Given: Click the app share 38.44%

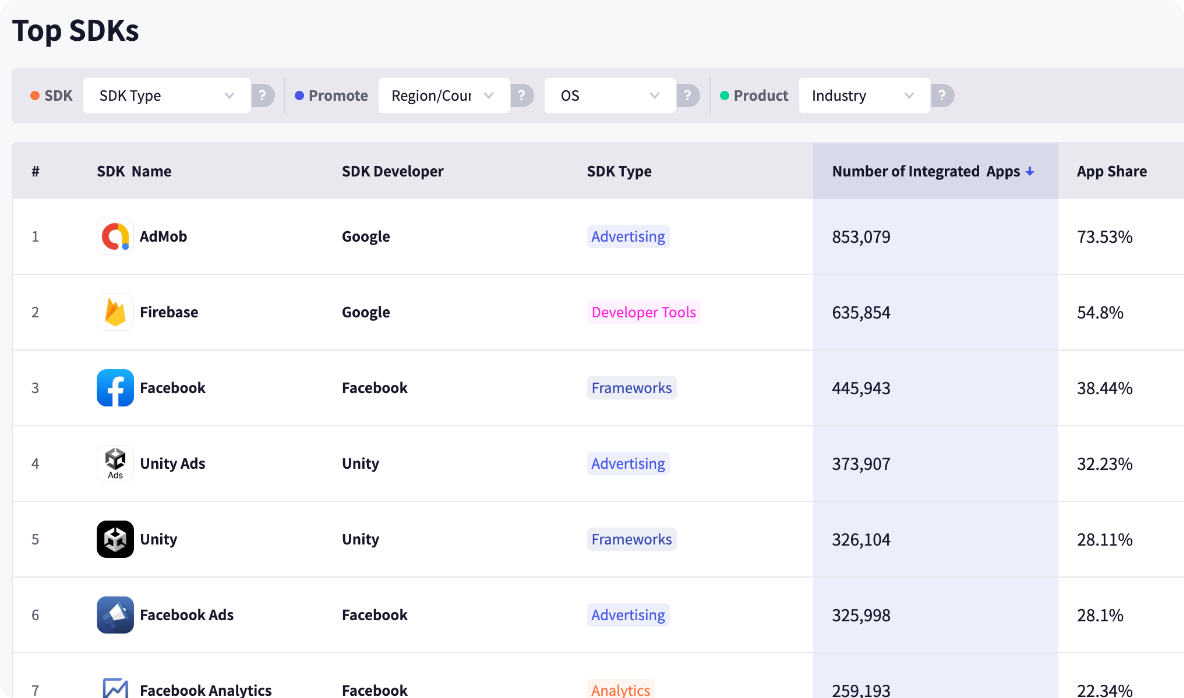Looking at the screenshot, I should pyautogui.click(x=1105, y=388).
